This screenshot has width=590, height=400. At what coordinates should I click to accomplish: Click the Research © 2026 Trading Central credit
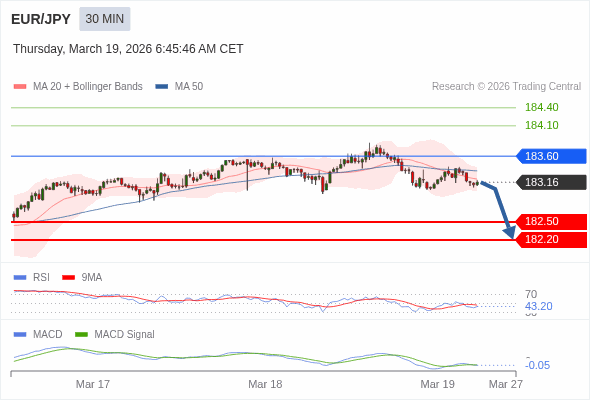click(x=506, y=87)
